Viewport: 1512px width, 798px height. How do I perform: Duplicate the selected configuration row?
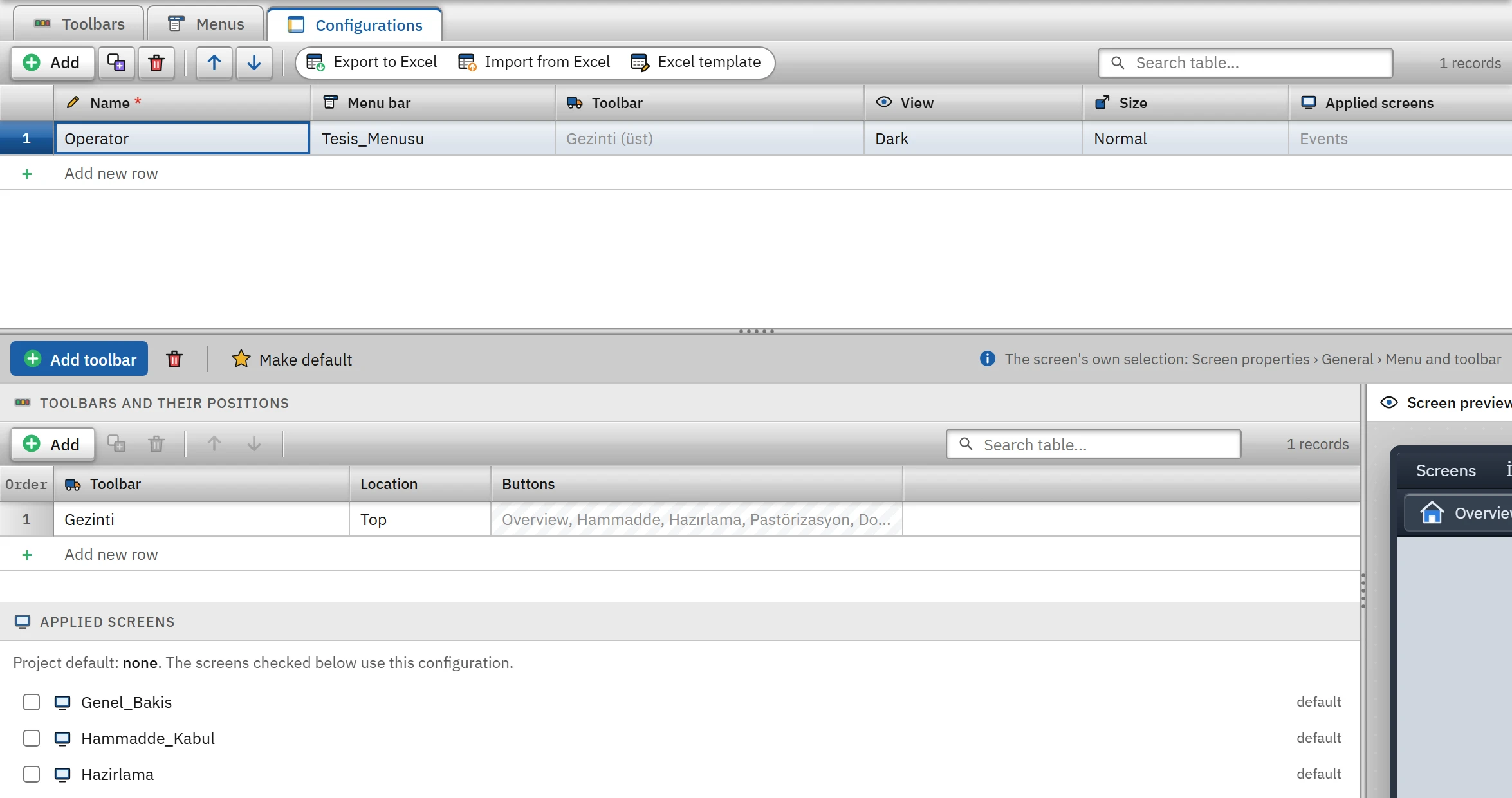coord(116,63)
